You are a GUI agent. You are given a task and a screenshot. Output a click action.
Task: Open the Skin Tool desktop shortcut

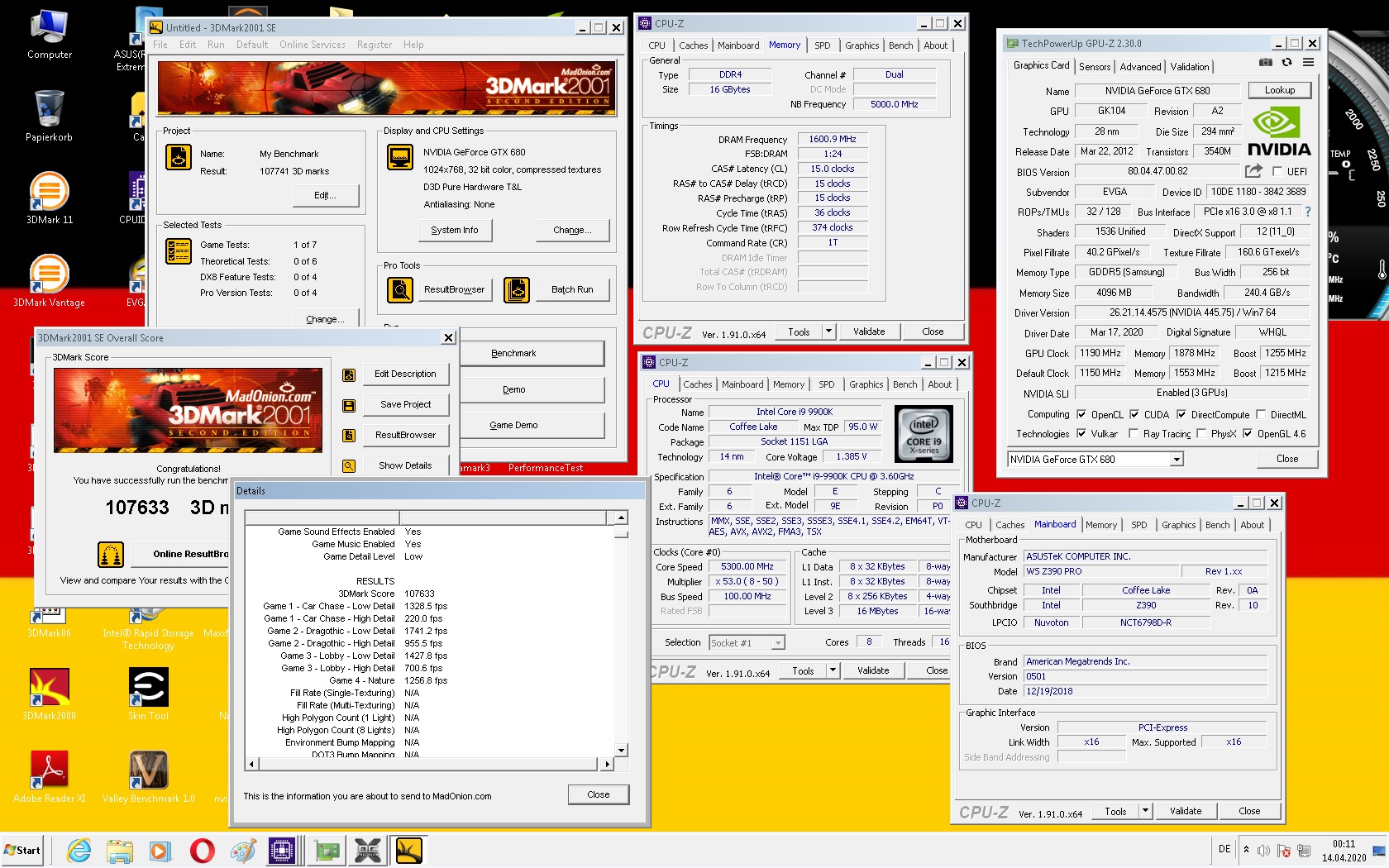pos(148,694)
